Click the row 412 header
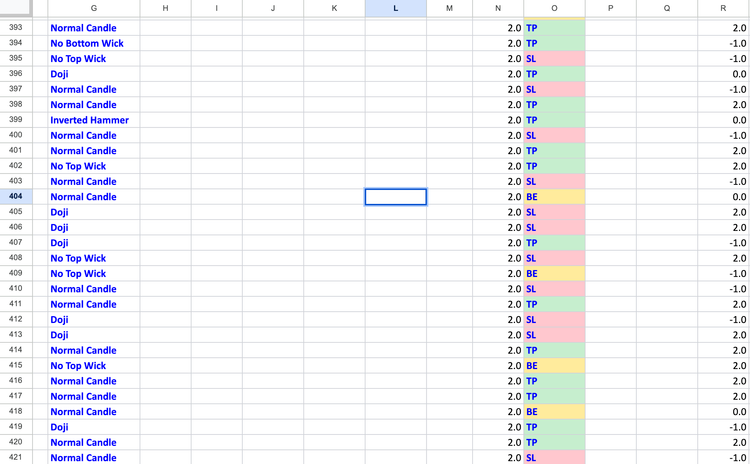 point(16,319)
